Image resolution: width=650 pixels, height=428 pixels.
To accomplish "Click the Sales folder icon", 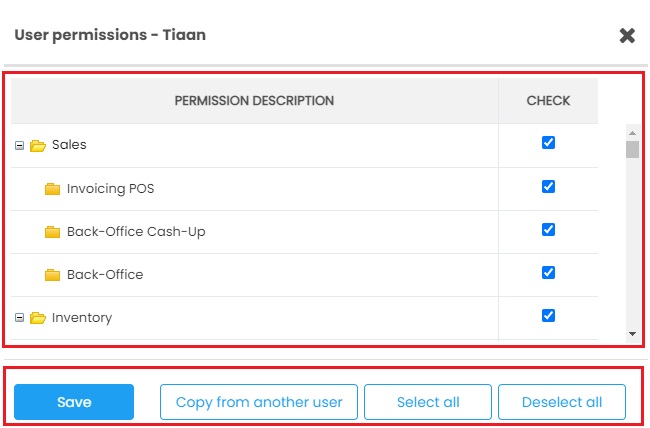I will 38,146.
